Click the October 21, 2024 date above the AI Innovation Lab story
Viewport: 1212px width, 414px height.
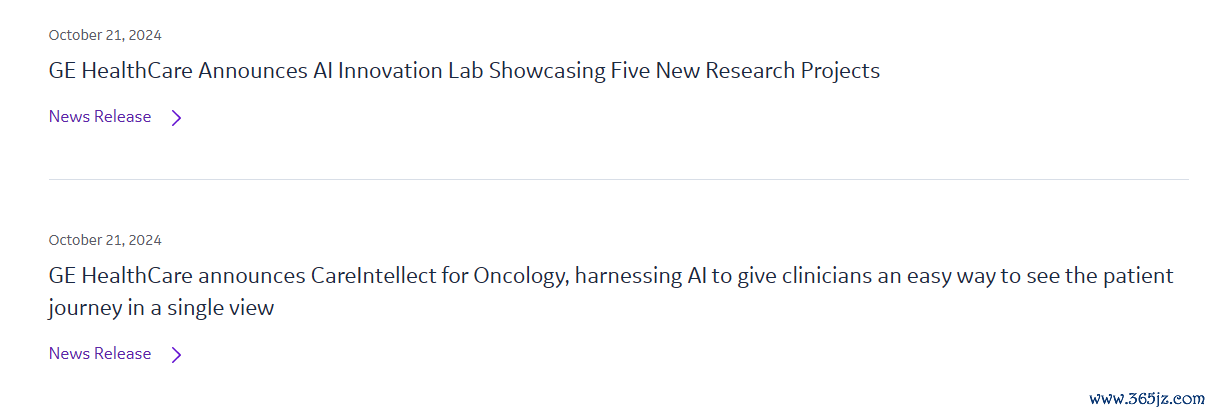click(x=105, y=35)
